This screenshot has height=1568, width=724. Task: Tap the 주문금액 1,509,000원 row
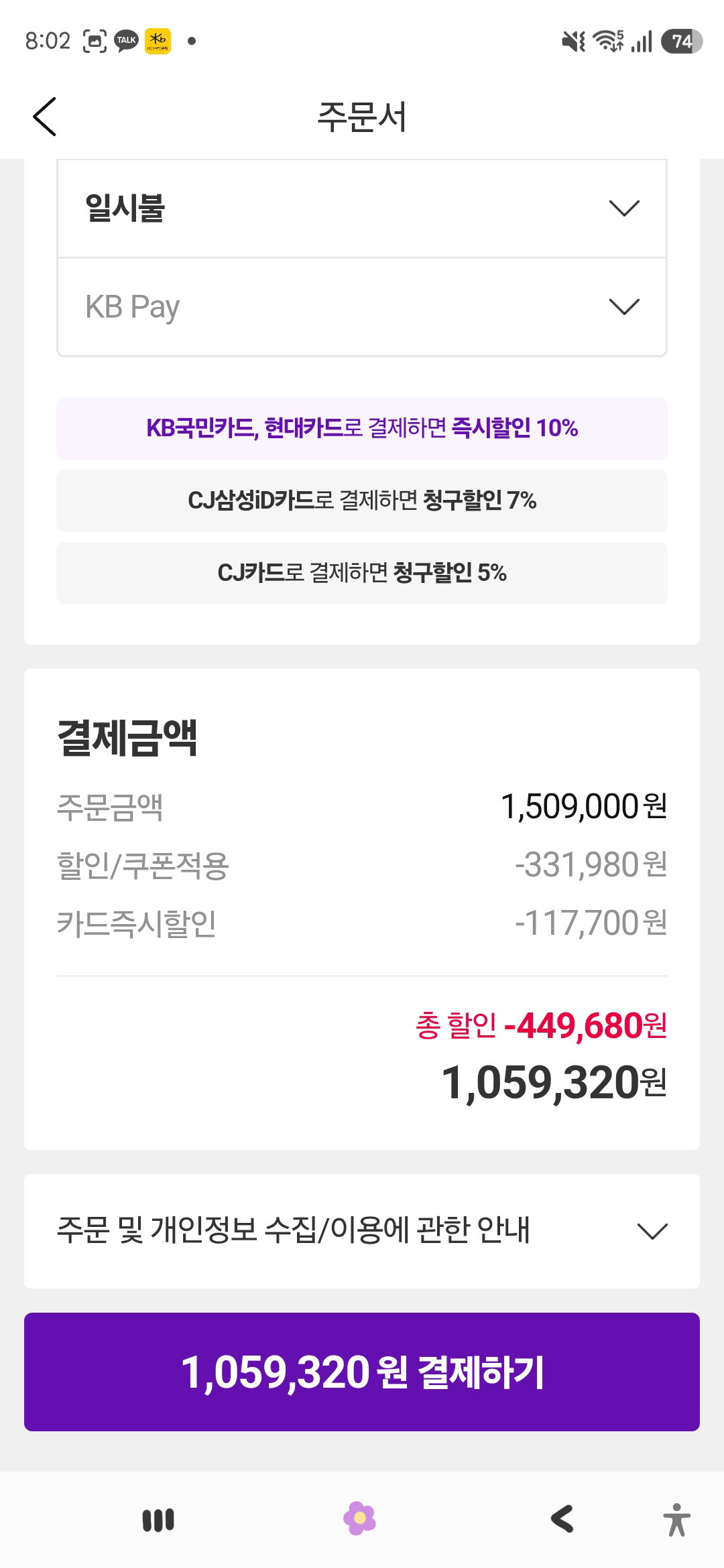click(362, 807)
